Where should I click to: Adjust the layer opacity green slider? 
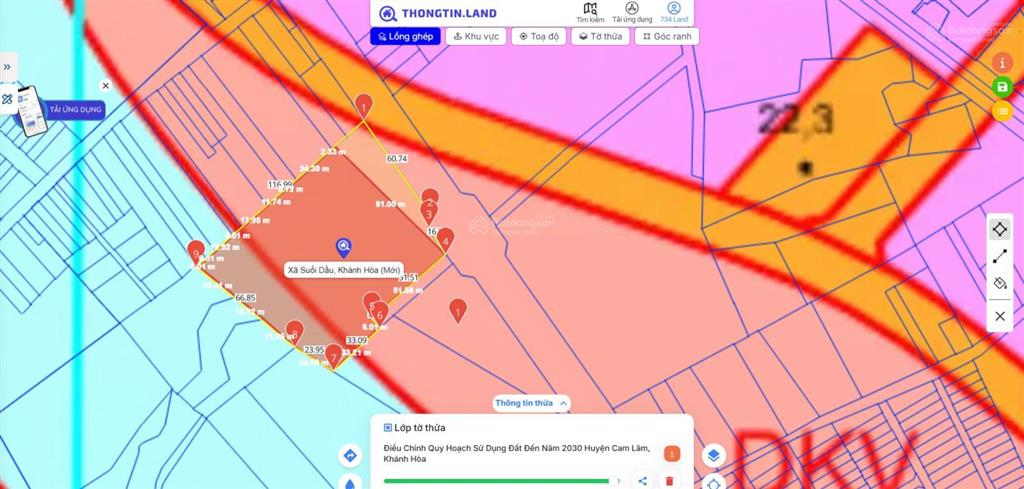tap(500, 481)
